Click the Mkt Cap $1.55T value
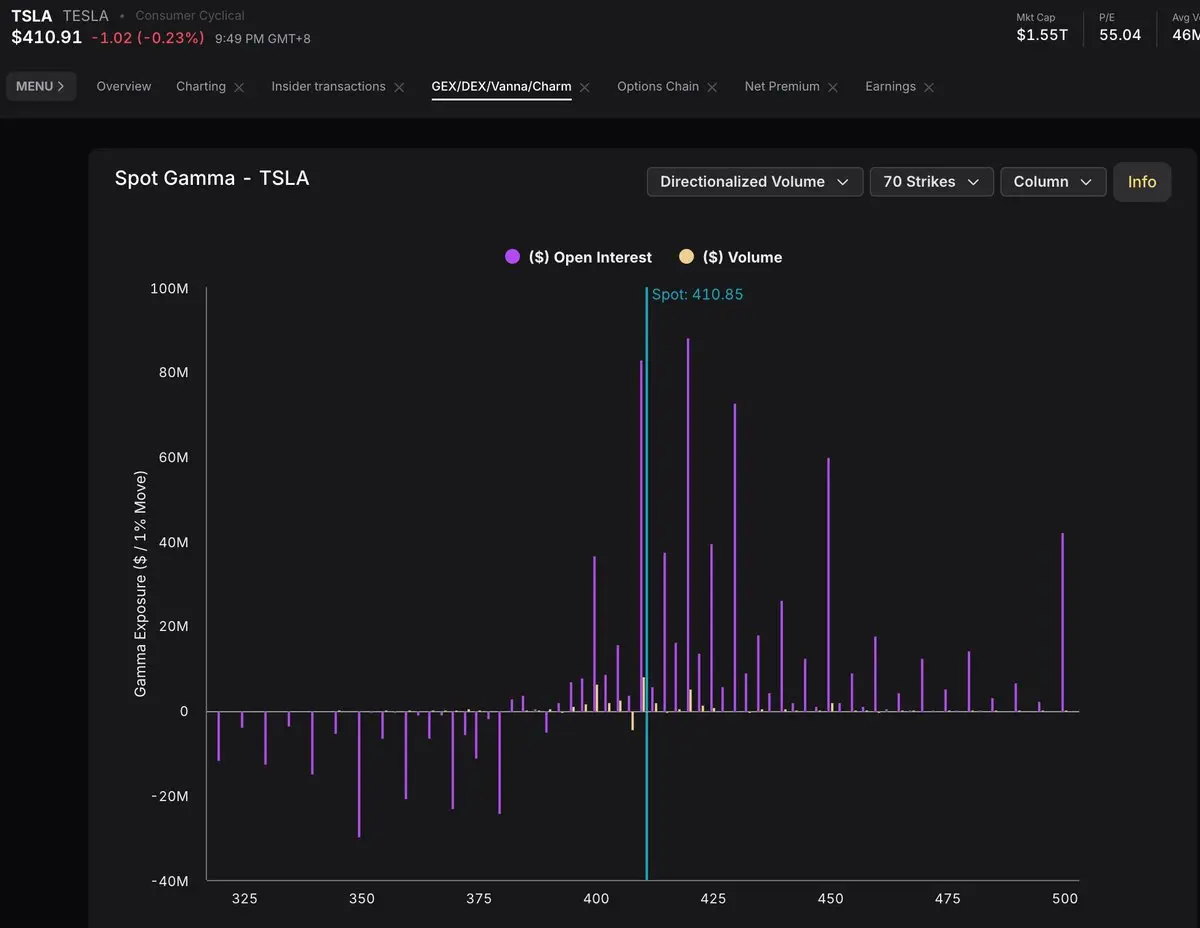The height and width of the screenshot is (928, 1200). click(x=1042, y=35)
